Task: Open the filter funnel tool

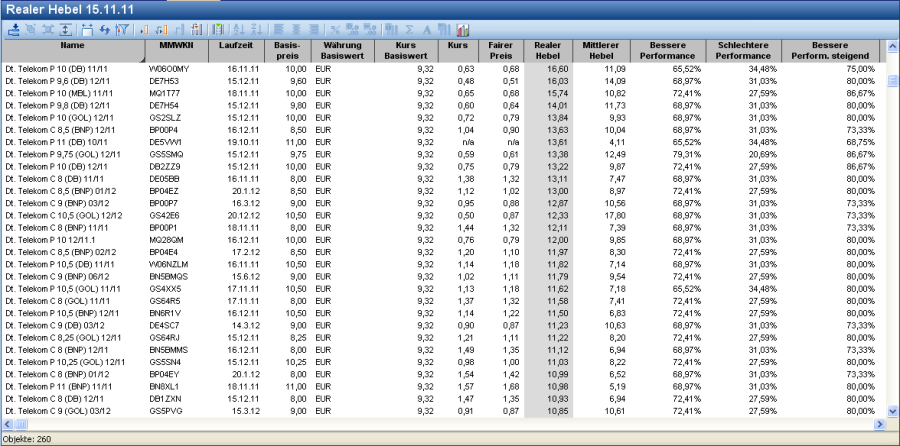Action: 122,30
